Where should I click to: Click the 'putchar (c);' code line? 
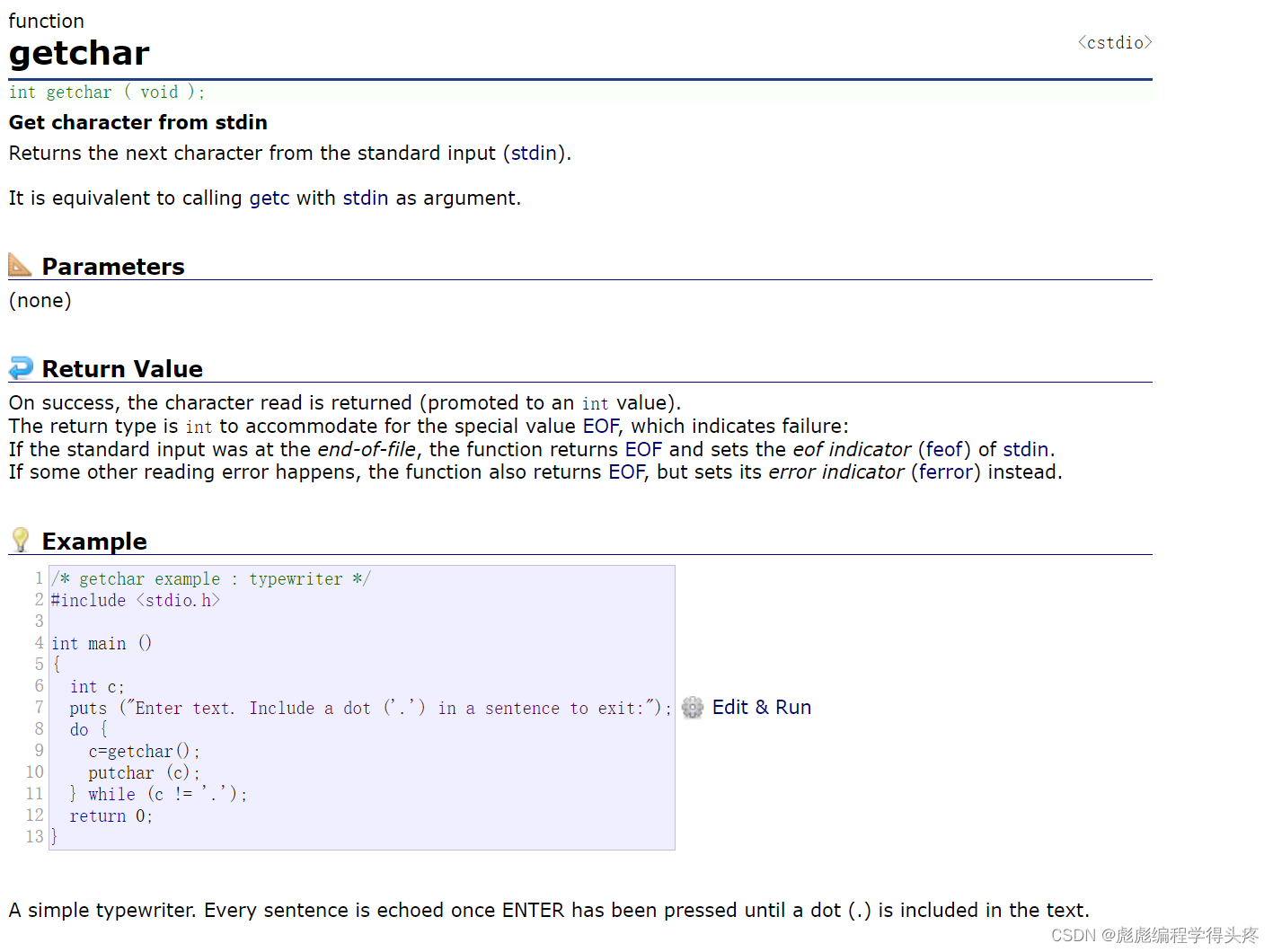145,773
